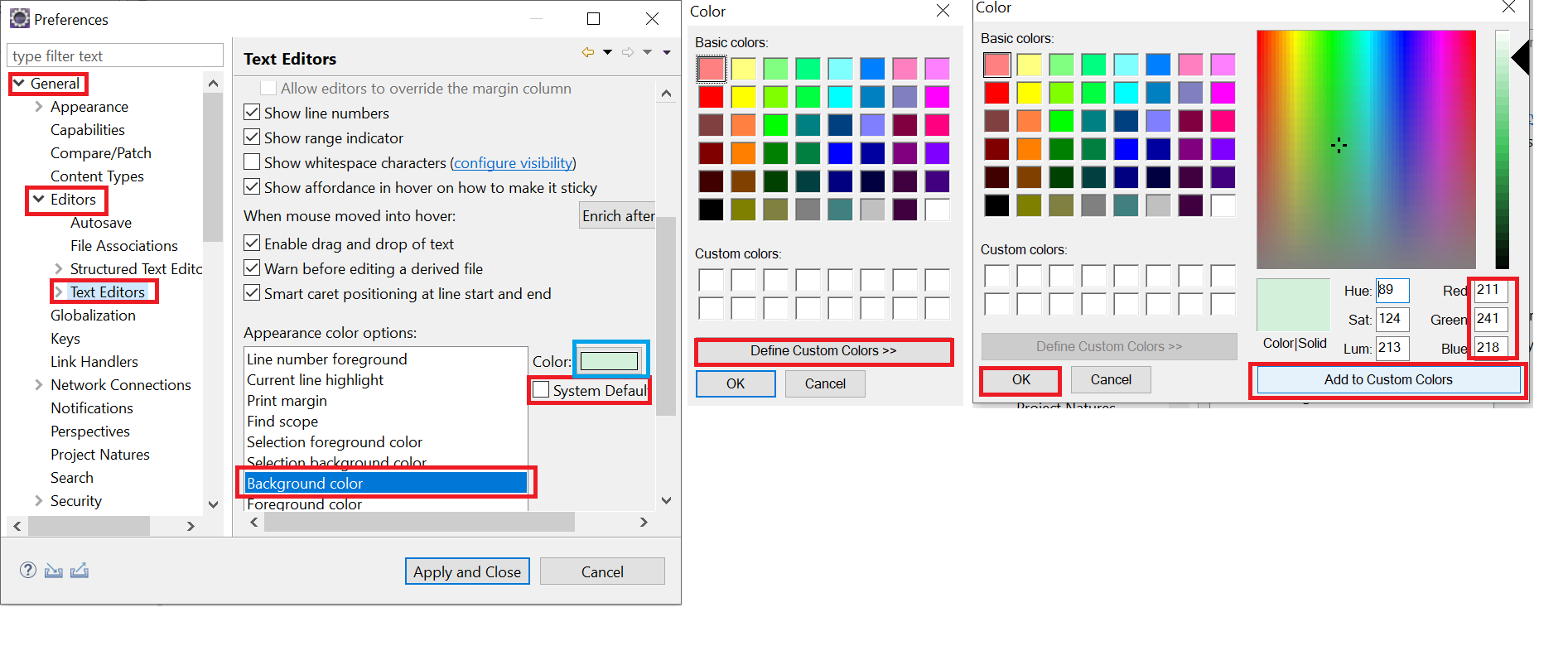
Task: Pick pure yellow swatch in compact Color dialog
Action: pos(743,97)
